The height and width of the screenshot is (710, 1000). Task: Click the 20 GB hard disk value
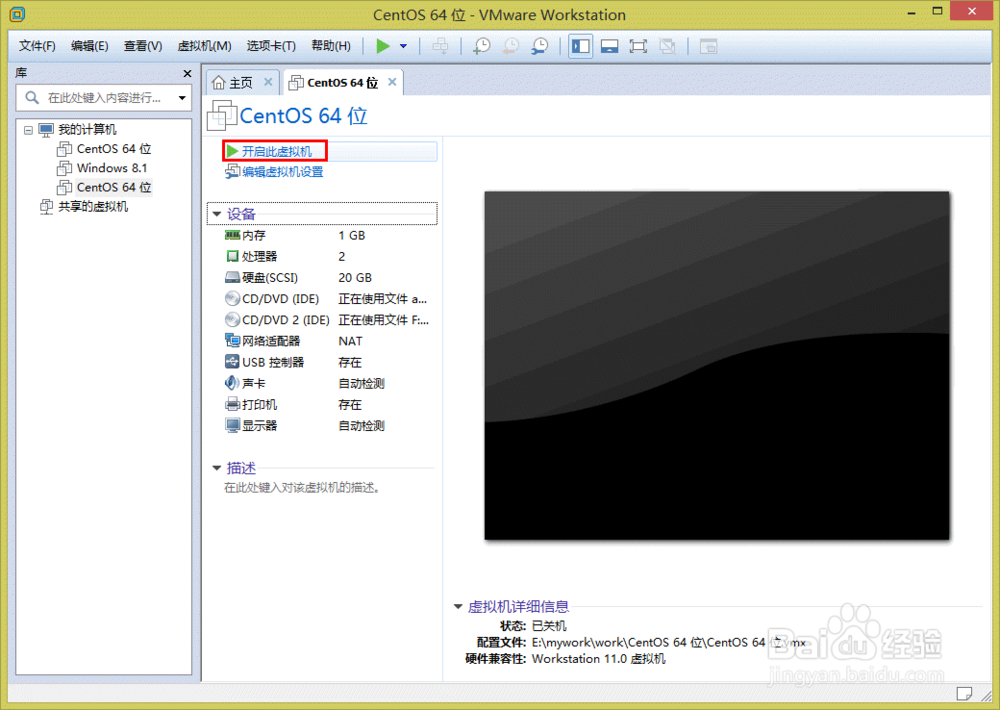point(355,277)
